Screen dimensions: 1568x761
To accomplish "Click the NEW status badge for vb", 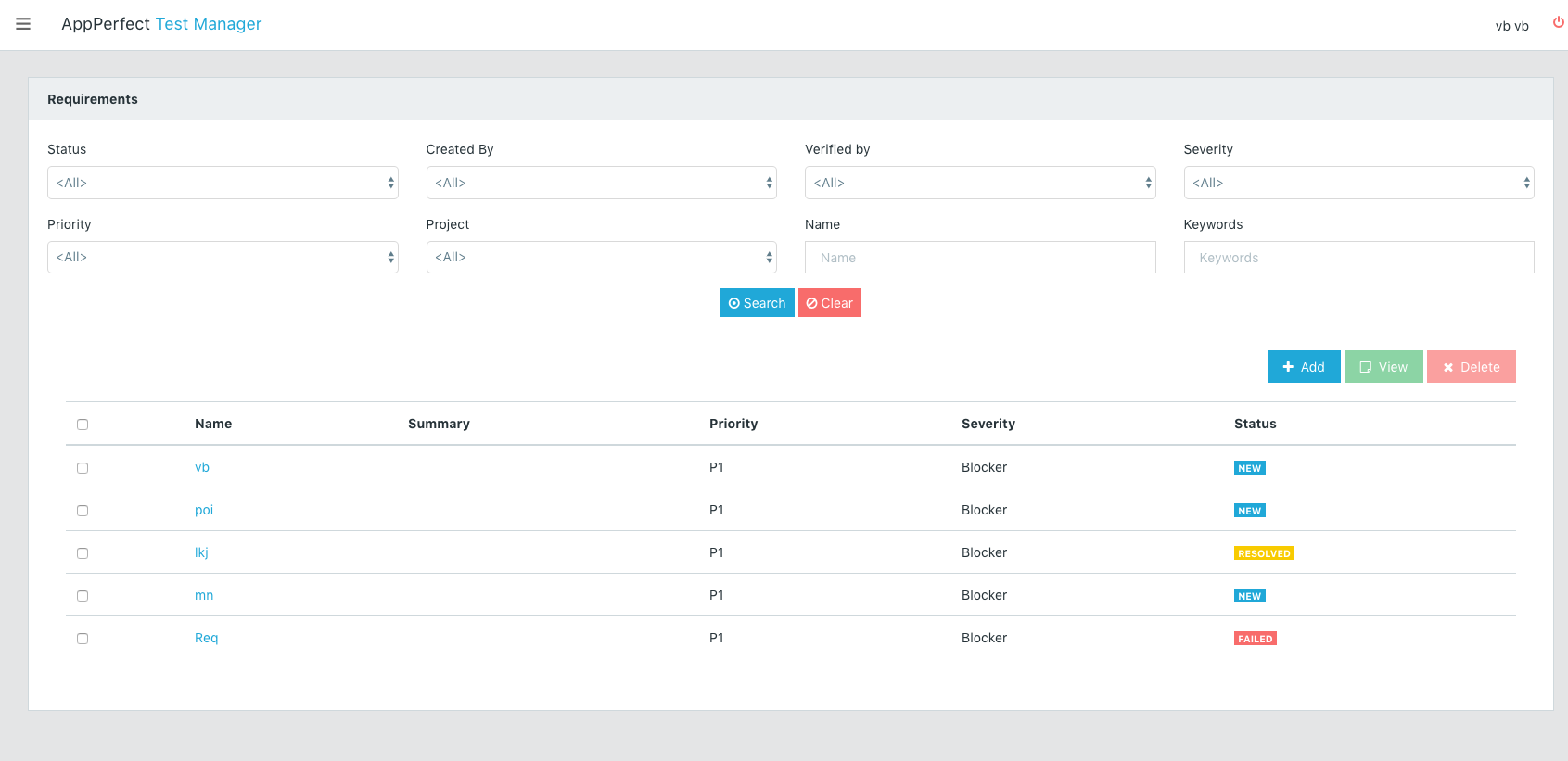I will tap(1250, 468).
